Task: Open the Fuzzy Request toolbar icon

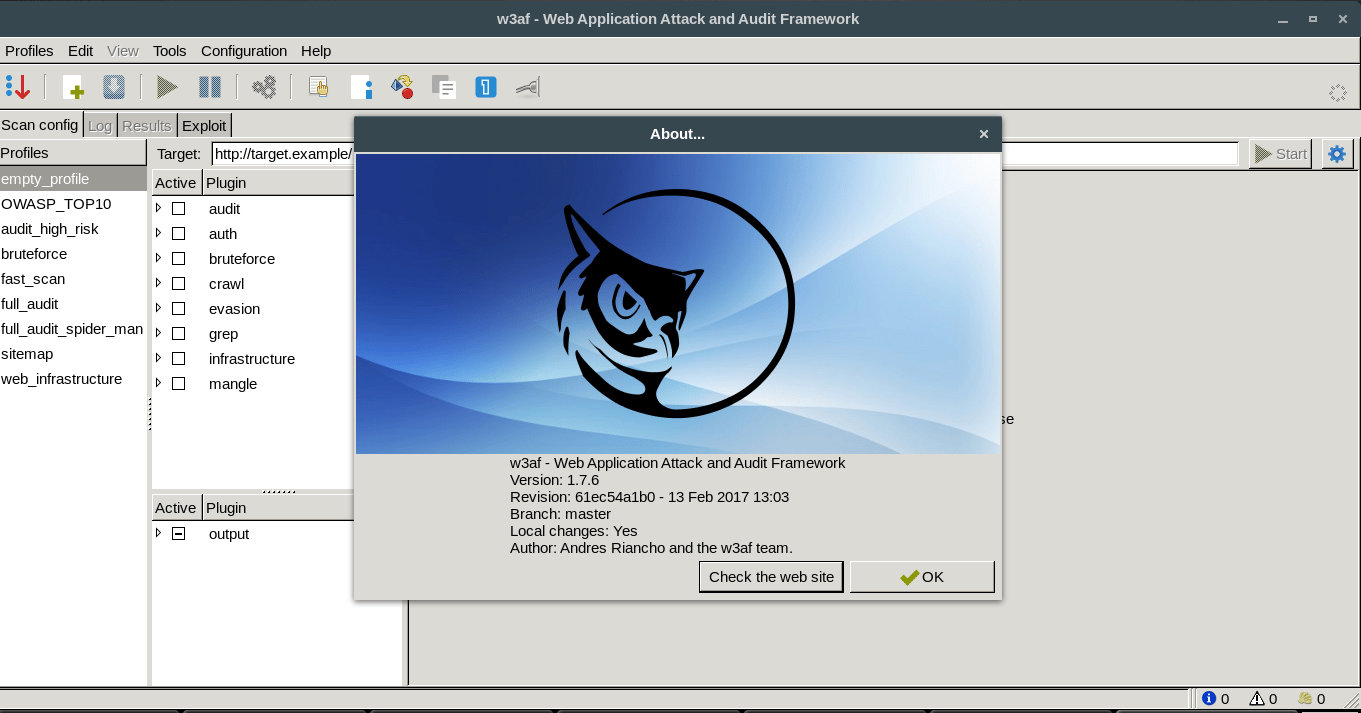Action: pyautogui.click(x=362, y=88)
